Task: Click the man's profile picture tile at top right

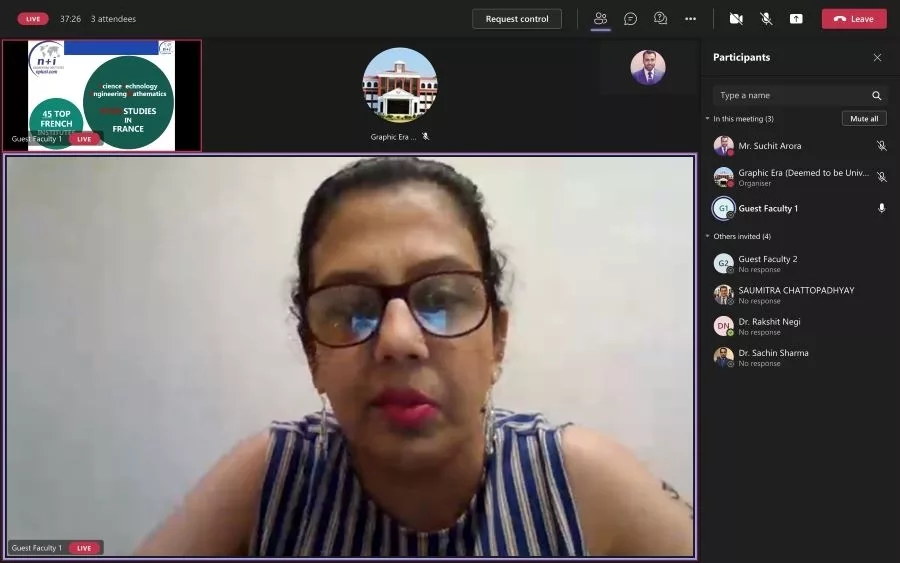Action: (x=648, y=67)
